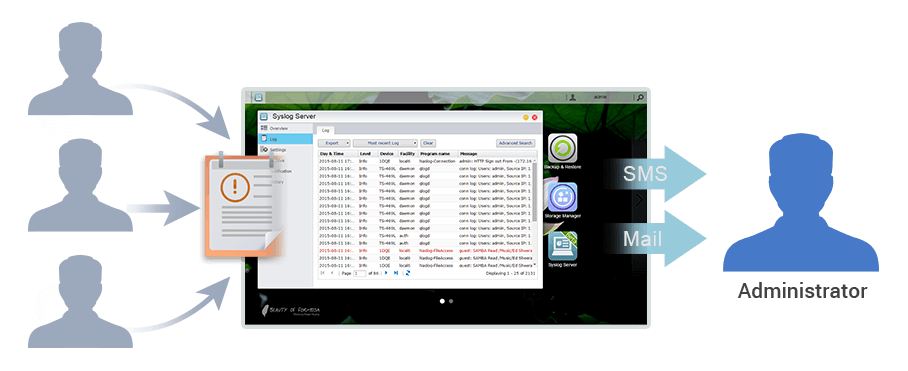Click the desktop search magnifier icon
This screenshot has height=371, width=908.
point(640,97)
